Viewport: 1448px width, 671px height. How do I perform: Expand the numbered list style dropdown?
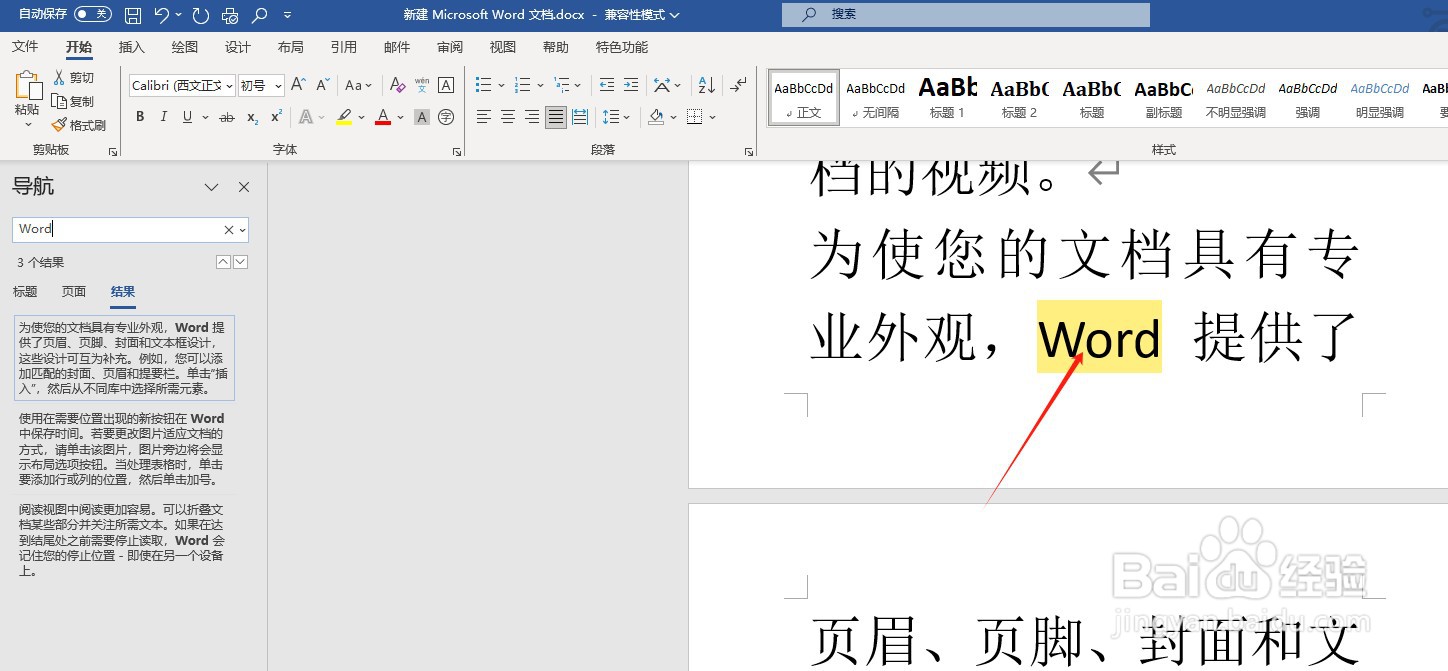point(540,86)
